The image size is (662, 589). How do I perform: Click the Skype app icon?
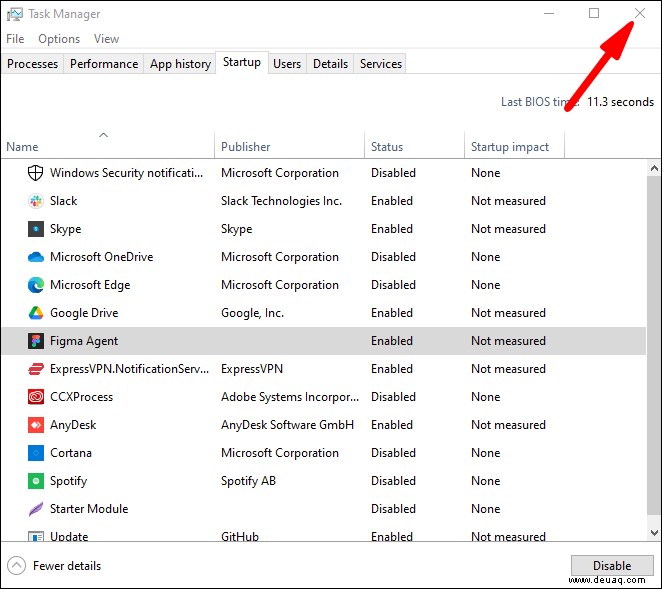[35, 229]
